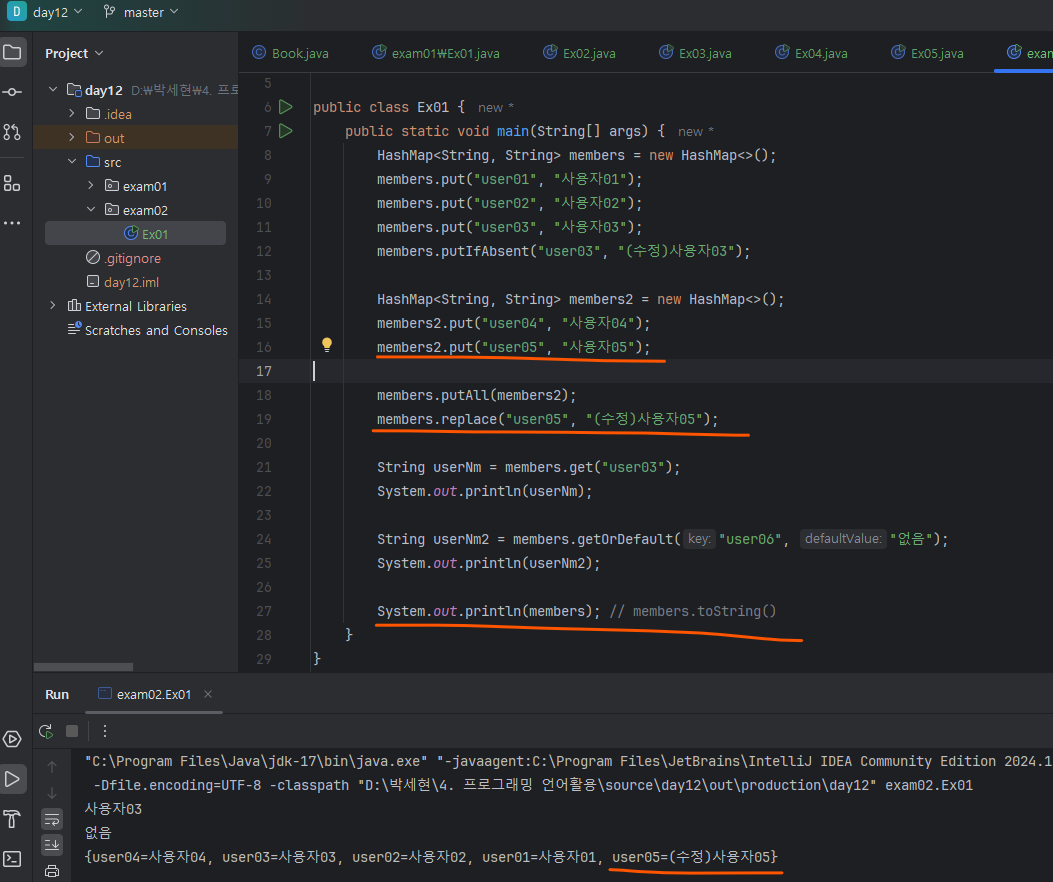
Task: Switch to the Ex04.java tab
Action: (811, 53)
